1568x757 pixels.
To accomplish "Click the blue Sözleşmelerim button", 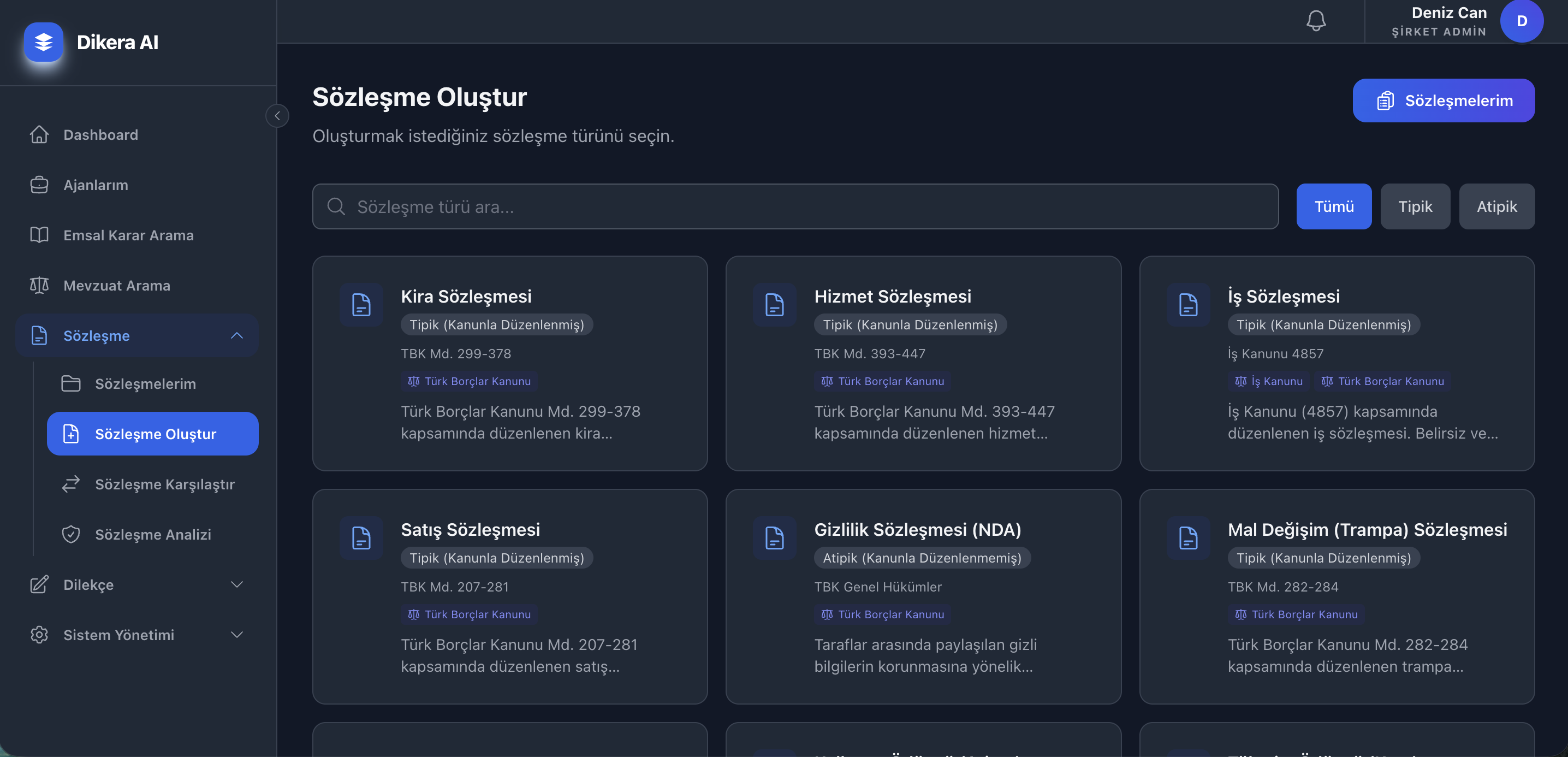I will tap(1443, 100).
